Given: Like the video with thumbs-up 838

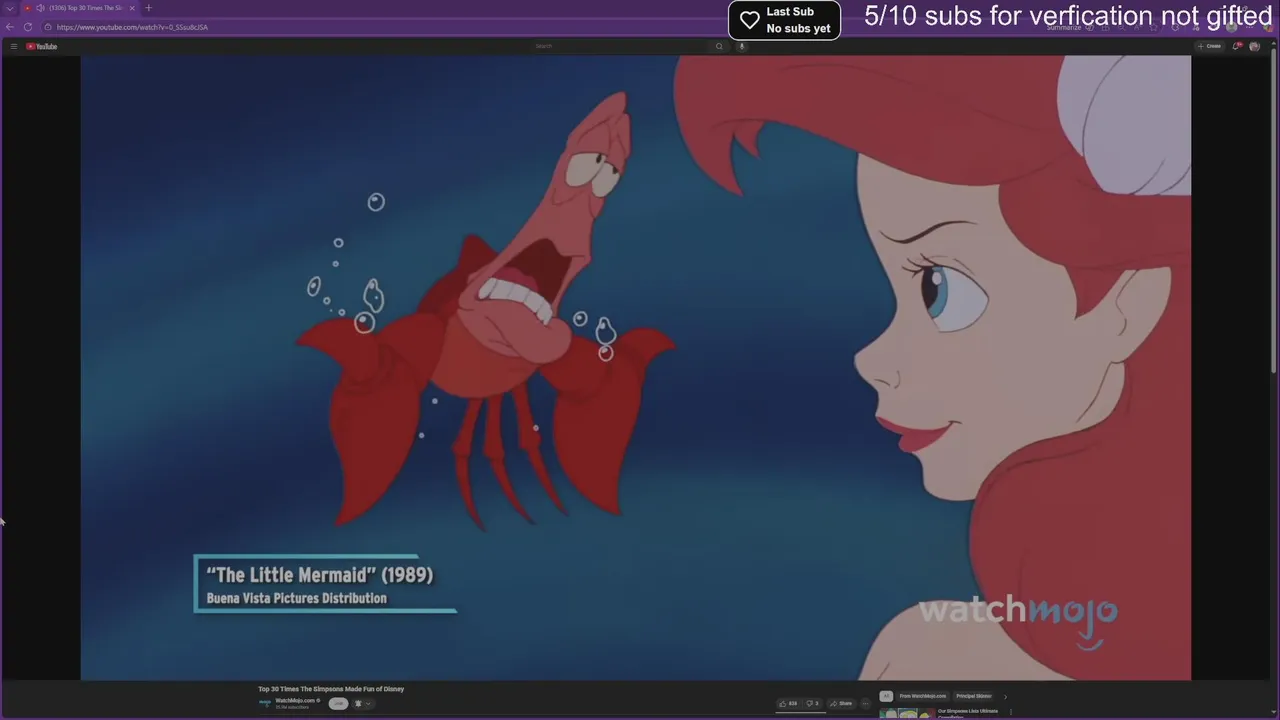Looking at the screenshot, I should pyautogui.click(x=789, y=703).
